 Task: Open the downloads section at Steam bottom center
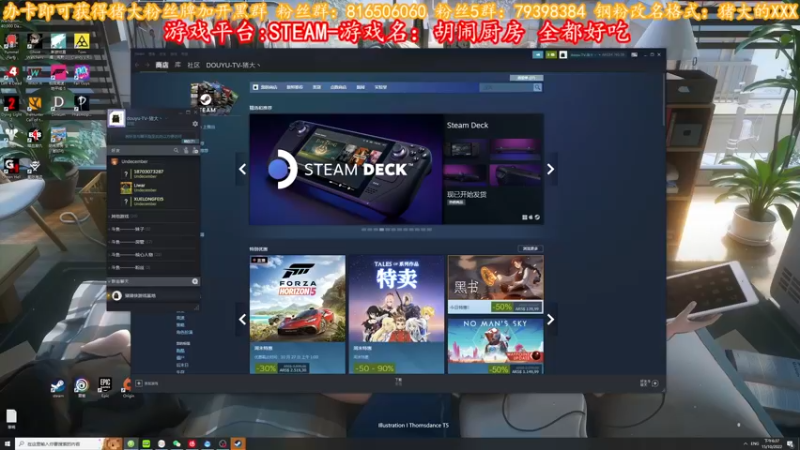(x=398, y=382)
